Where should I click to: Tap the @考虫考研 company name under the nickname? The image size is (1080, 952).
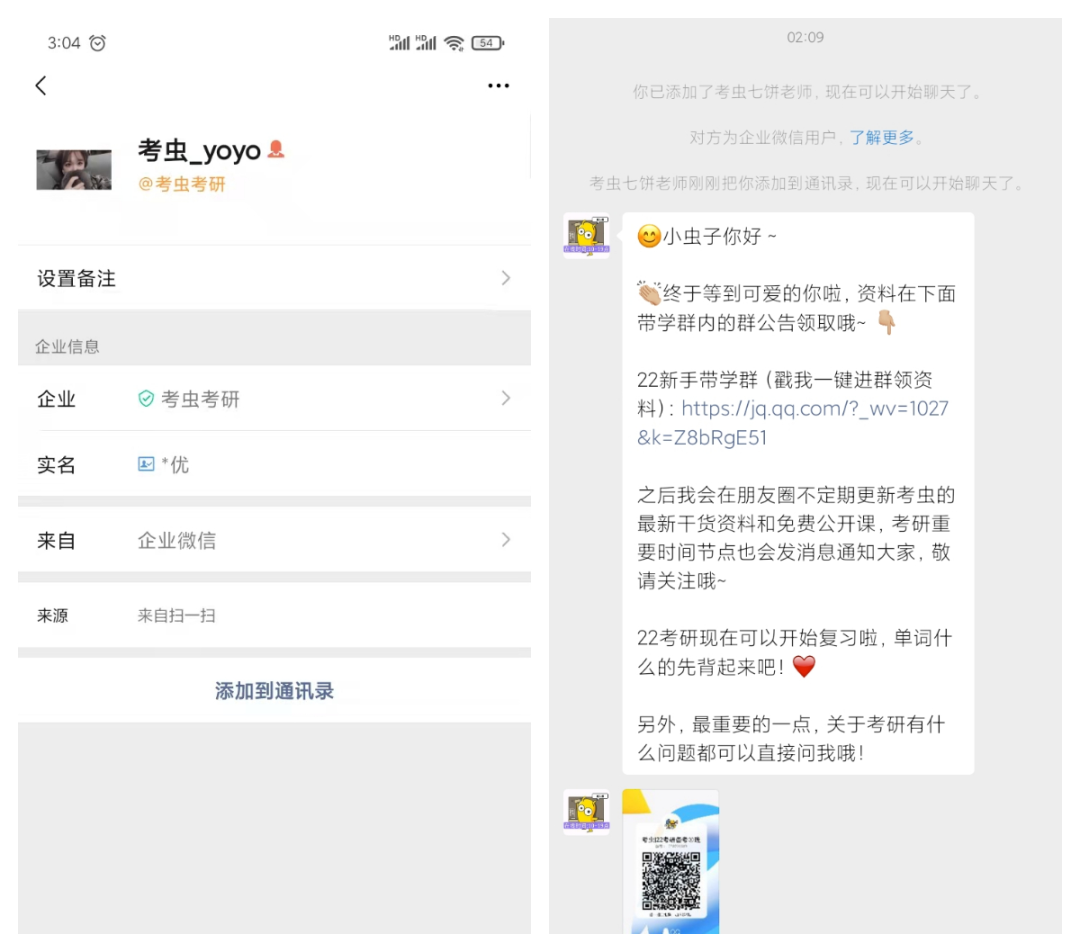click(x=185, y=184)
